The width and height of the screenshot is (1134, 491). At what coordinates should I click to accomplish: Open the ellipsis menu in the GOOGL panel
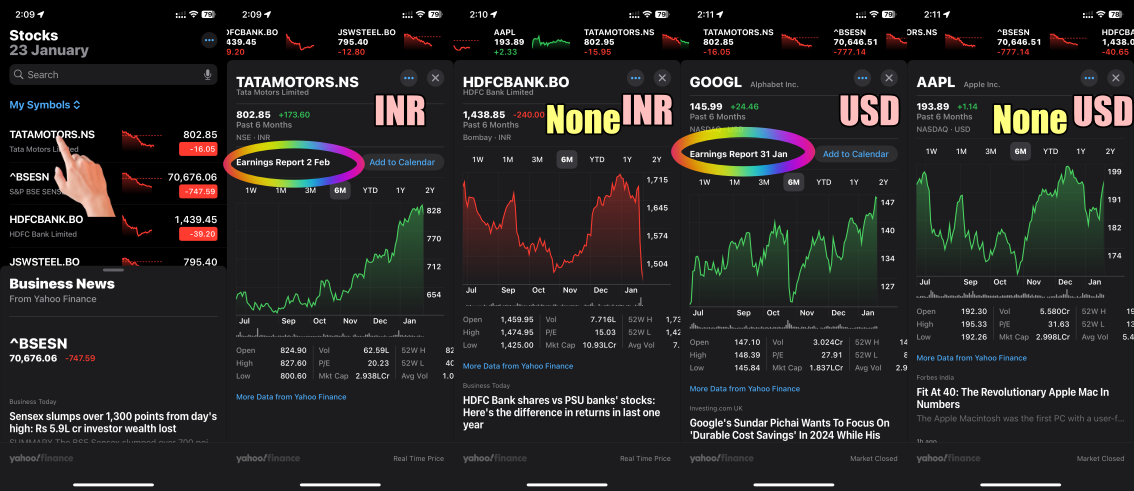pyautogui.click(x=862, y=78)
